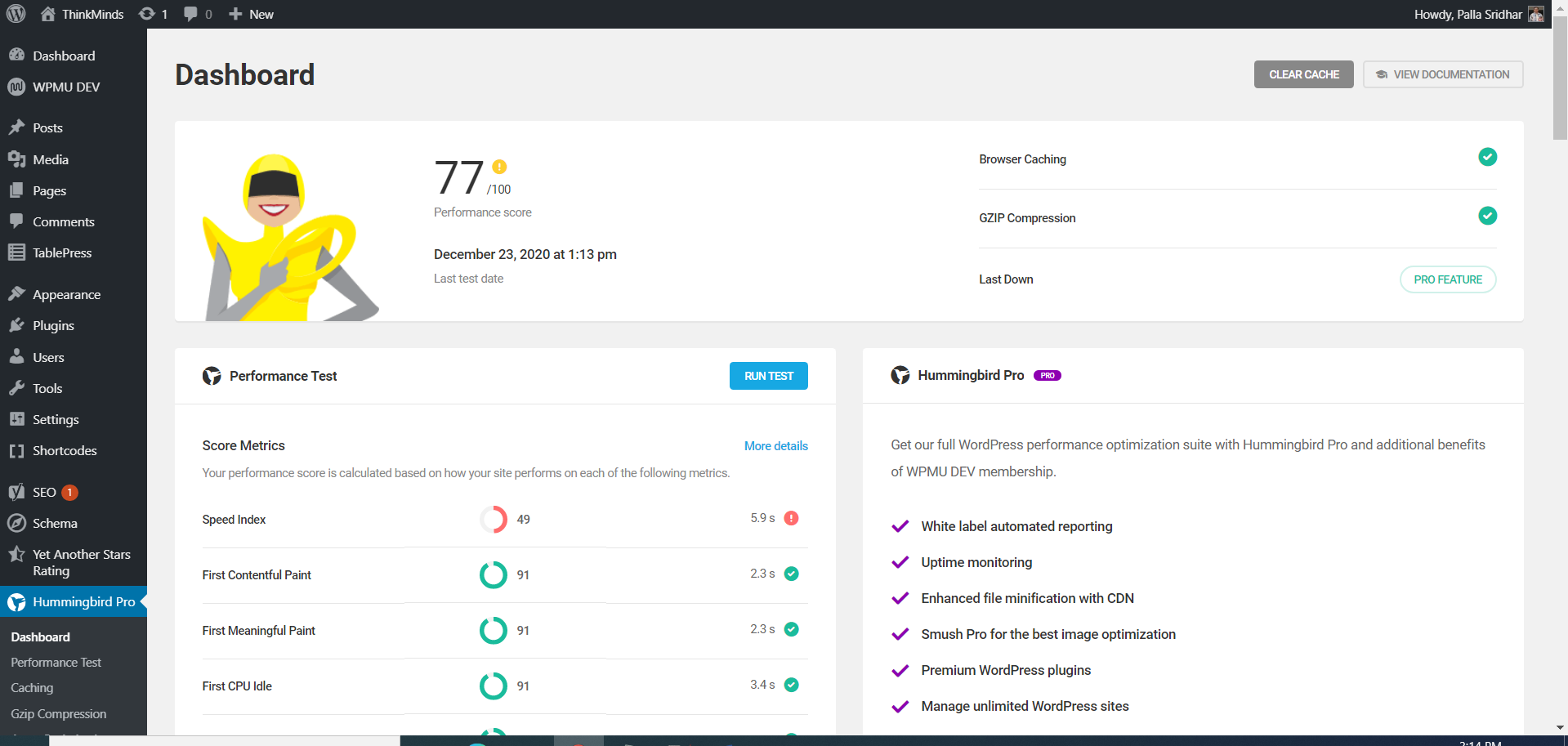Viewport: 1568px width, 746px height.
Task: Click the purple PRO badge
Action: 1048,376
